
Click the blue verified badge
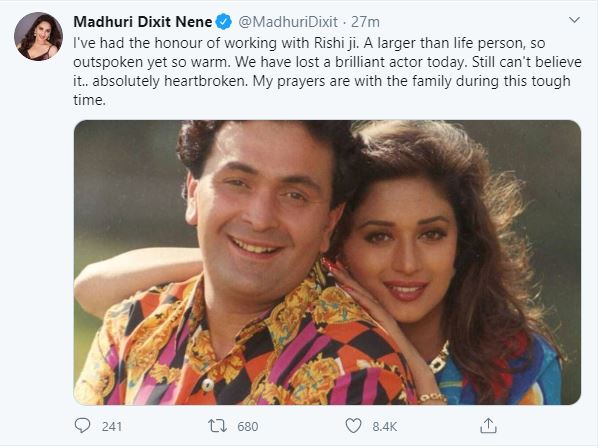click(223, 22)
